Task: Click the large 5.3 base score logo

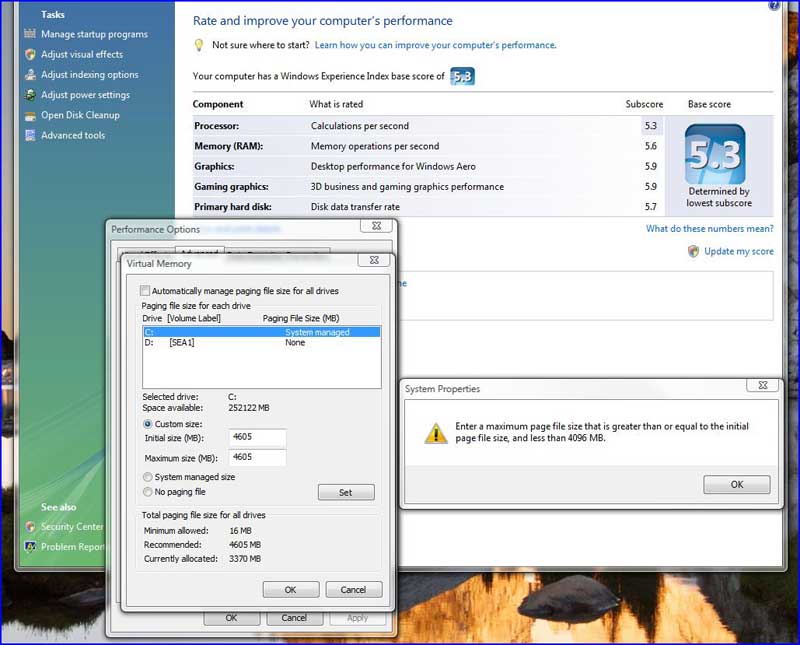Action: pos(715,154)
